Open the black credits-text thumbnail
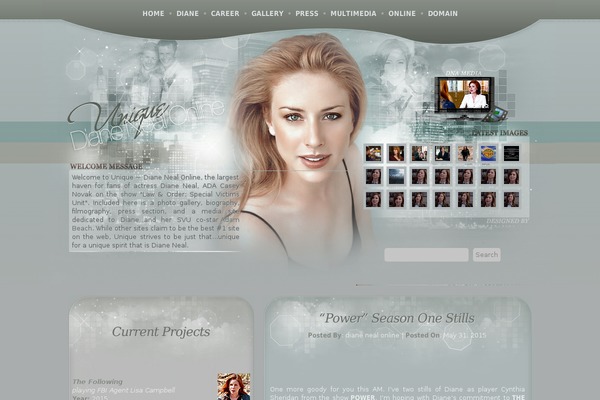 tap(511, 153)
